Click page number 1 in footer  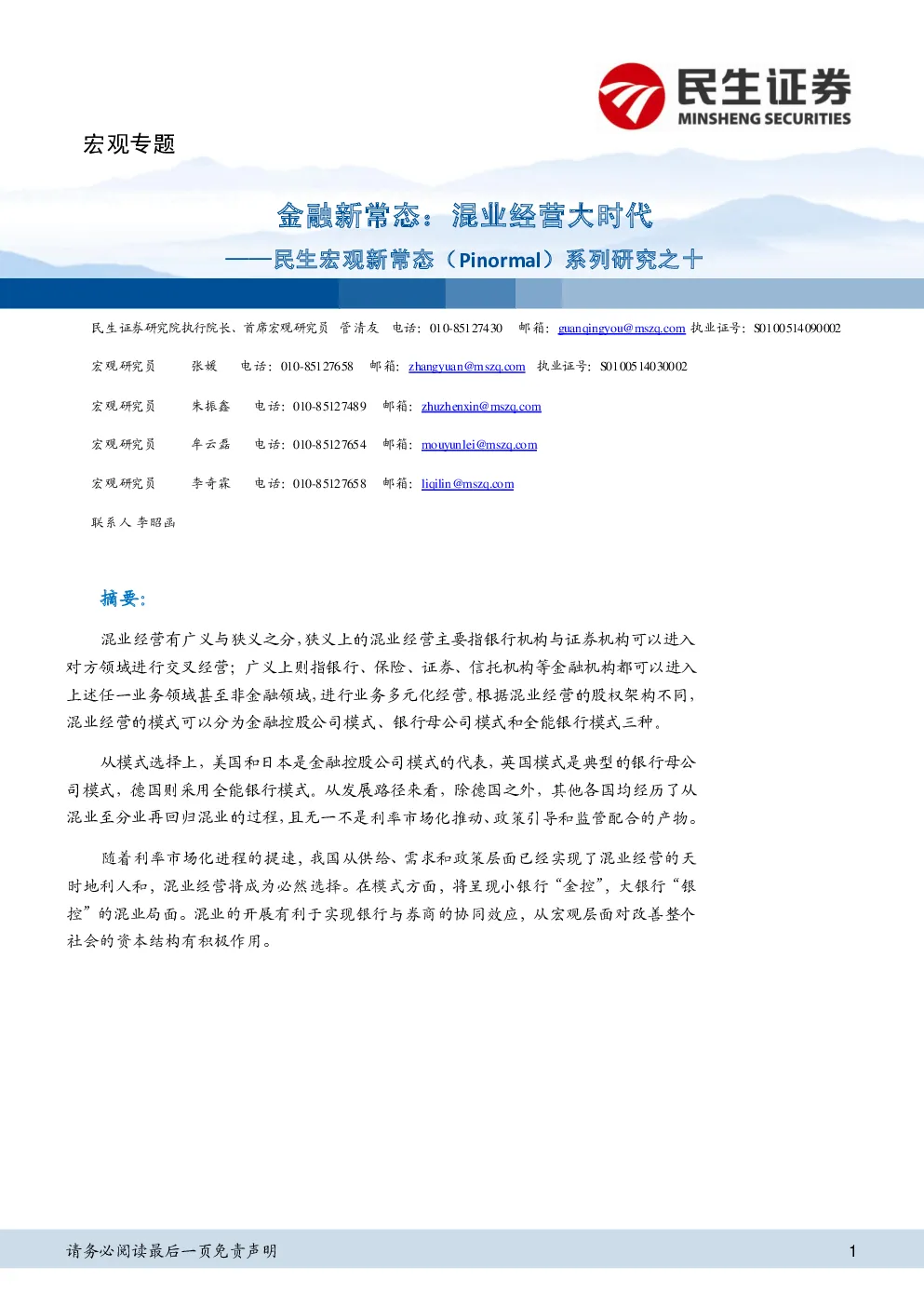coord(852,1251)
